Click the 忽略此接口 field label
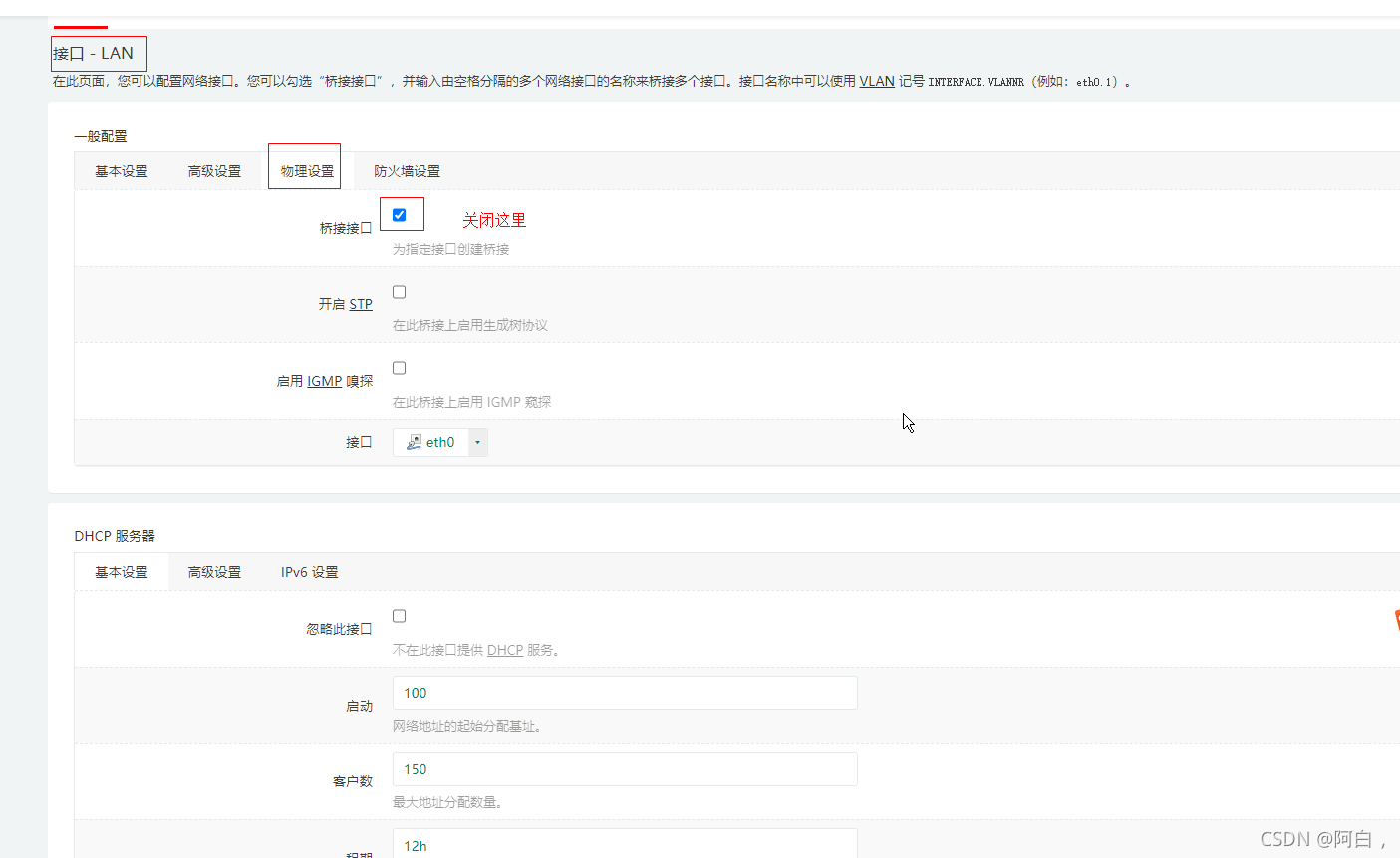The height and width of the screenshot is (858, 1400). click(339, 629)
